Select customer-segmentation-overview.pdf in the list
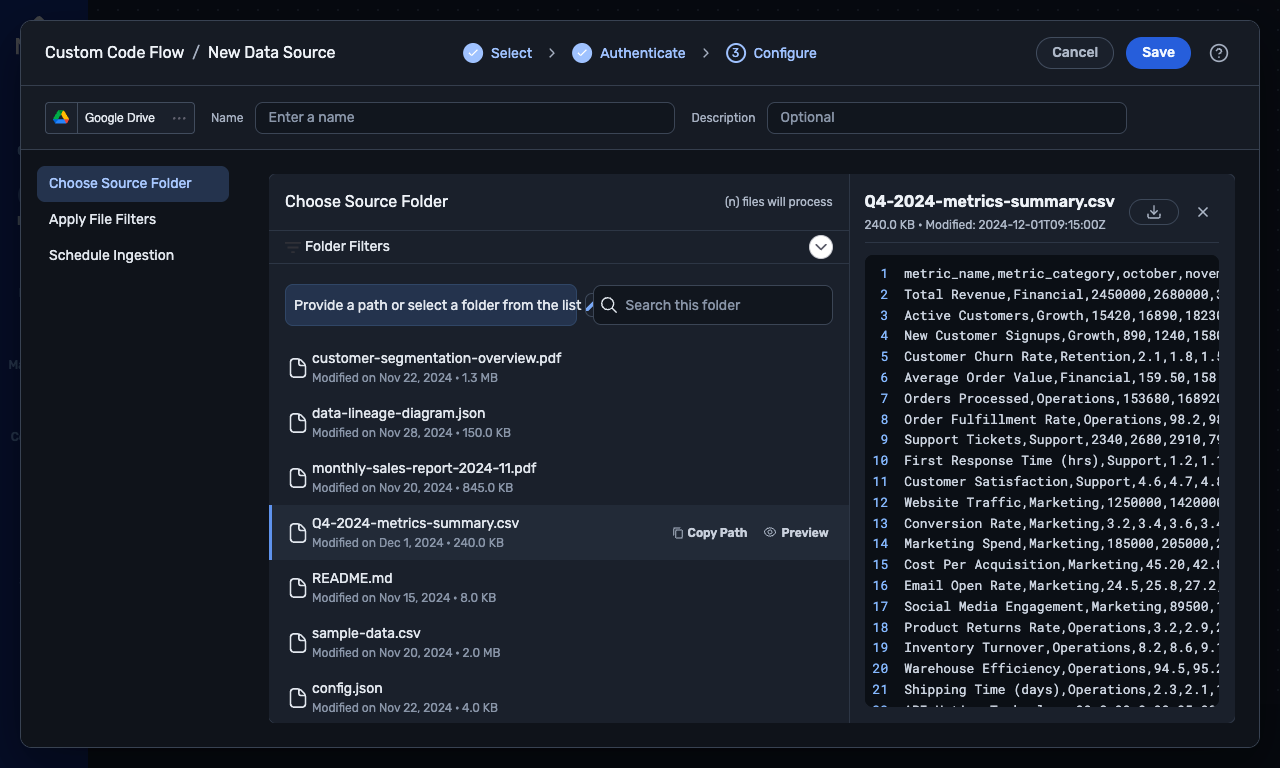1280x768 pixels. (559, 368)
